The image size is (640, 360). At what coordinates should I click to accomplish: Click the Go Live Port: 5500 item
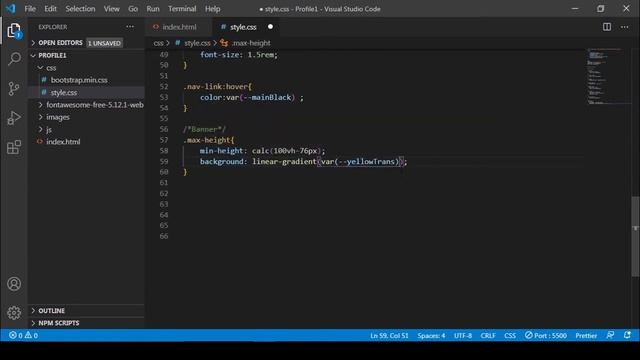point(546,336)
